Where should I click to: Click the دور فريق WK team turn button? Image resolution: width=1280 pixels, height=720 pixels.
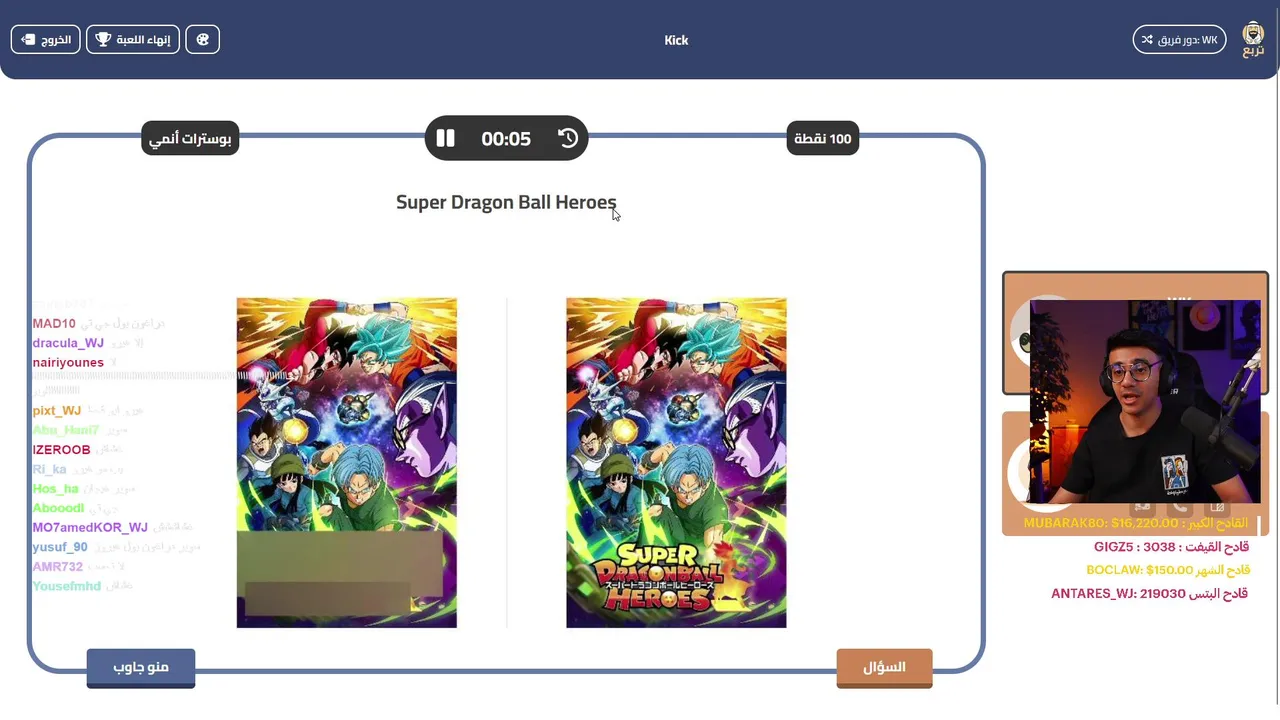(x=1179, y=40)
